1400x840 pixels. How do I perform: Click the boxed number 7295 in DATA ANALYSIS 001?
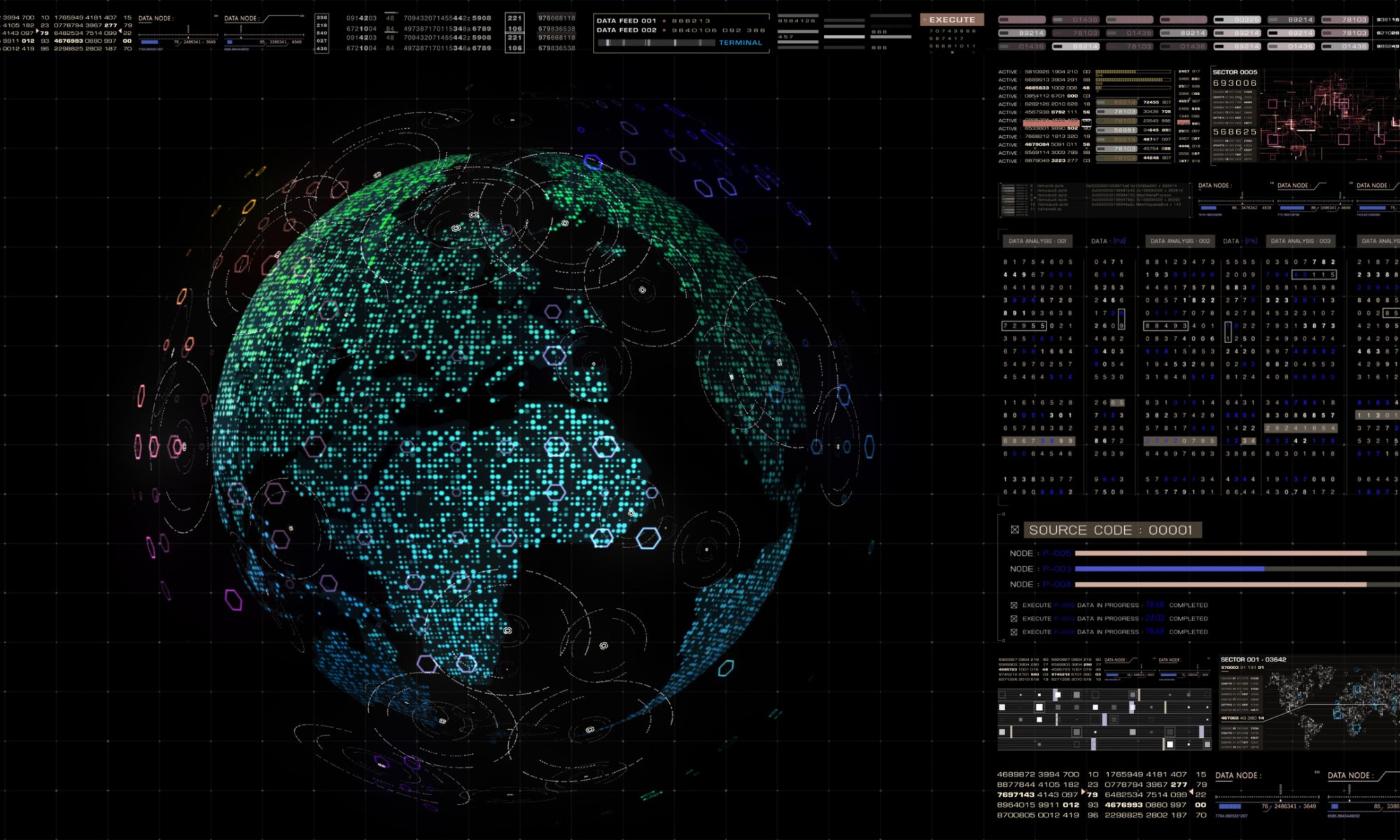[1023, 326]
